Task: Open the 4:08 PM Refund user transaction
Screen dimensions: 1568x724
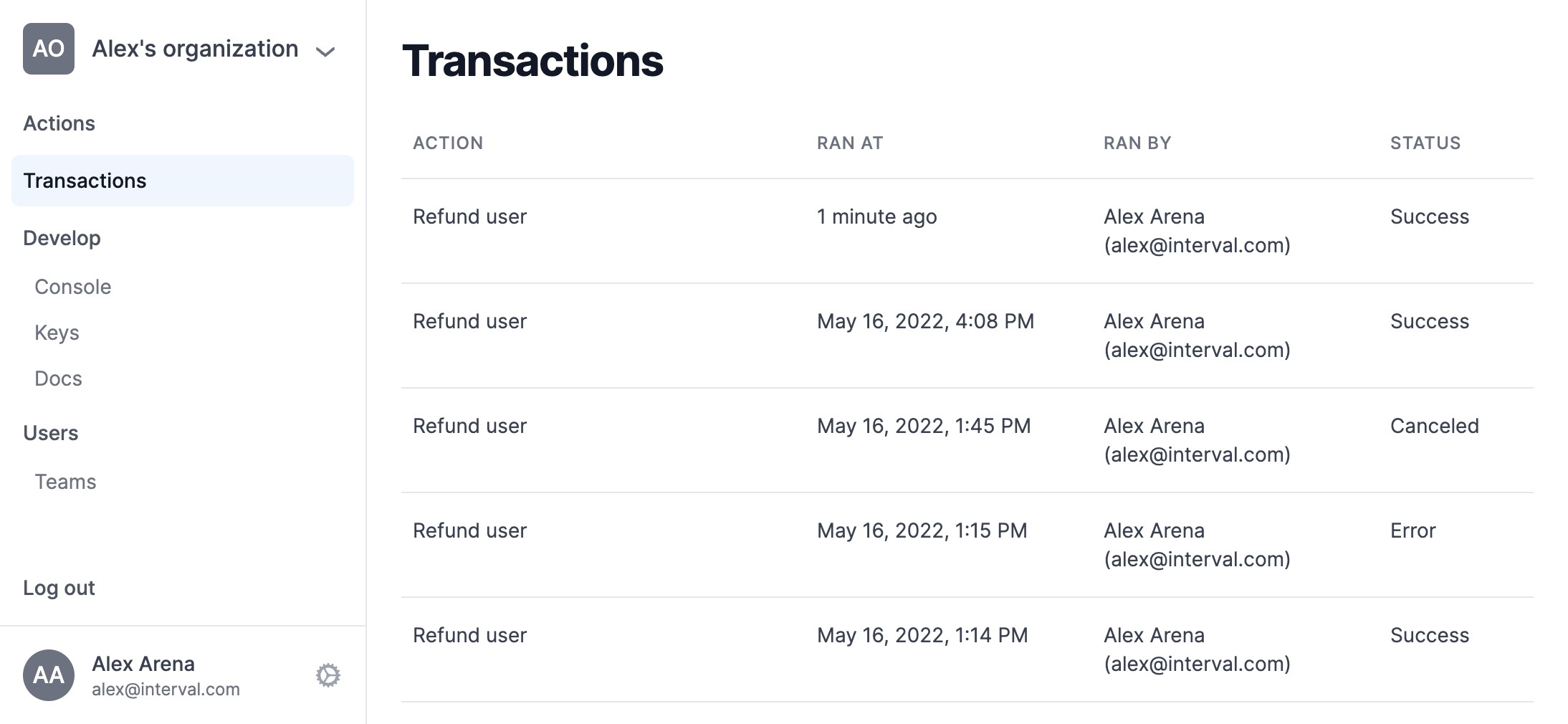Action: 967,335
